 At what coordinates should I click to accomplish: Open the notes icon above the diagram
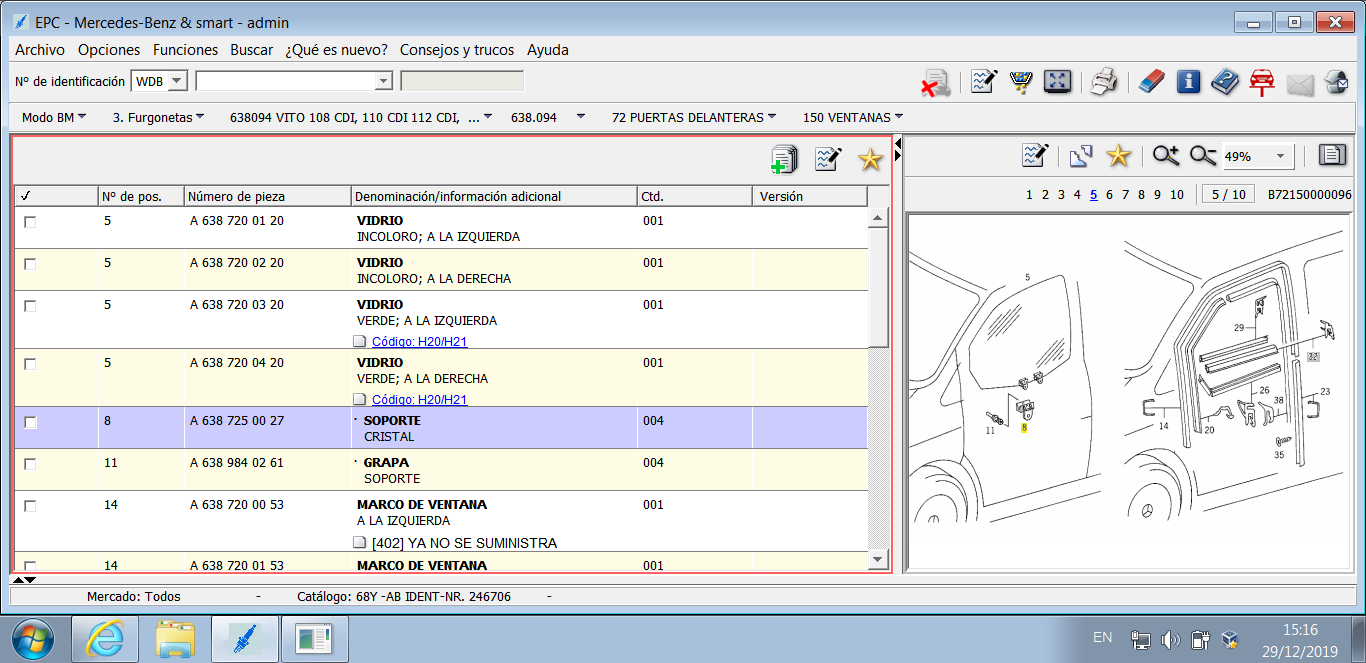1035,155
